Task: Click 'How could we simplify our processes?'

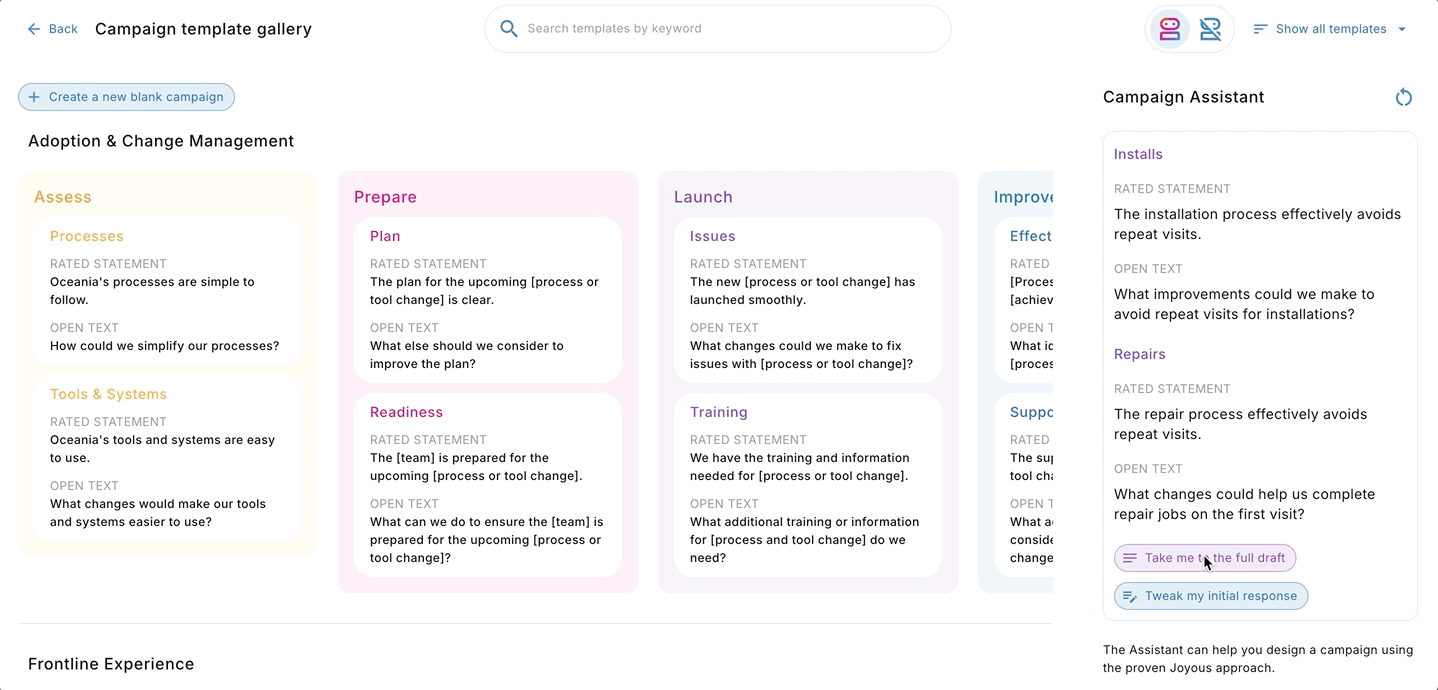Action: click(x=165, y=346)
